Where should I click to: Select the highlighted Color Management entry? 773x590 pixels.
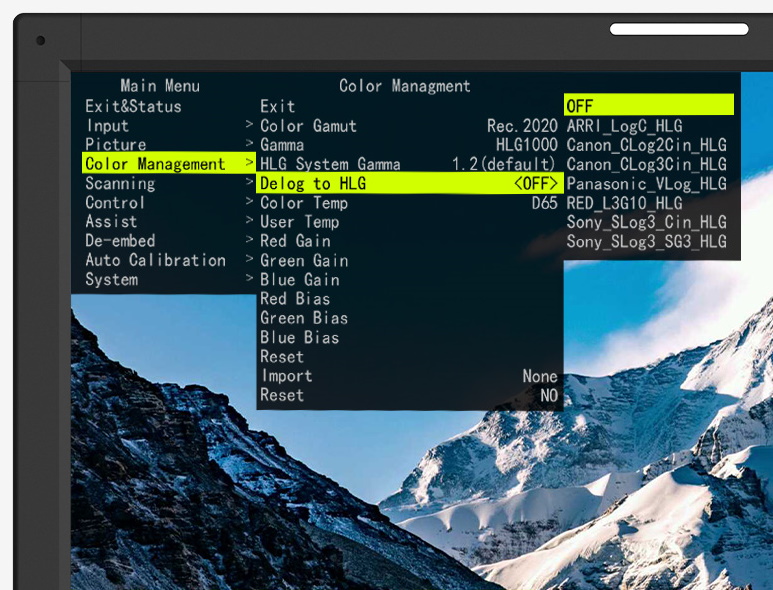point(169,163)
